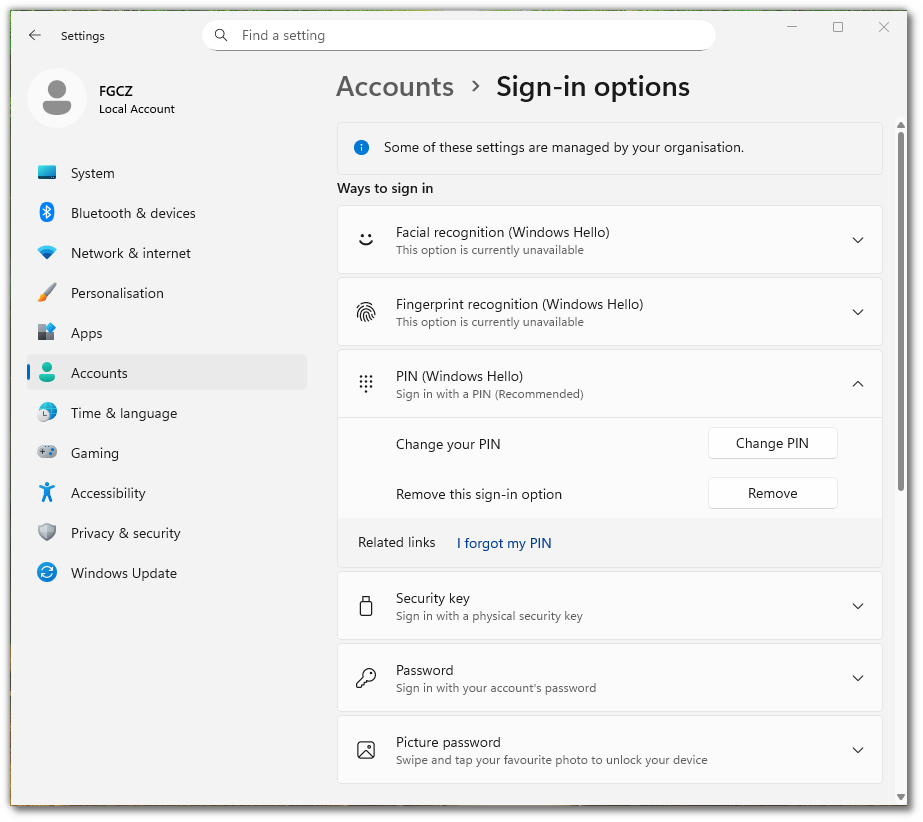Minimize the Settings window
Viewport: 923px width, 822px height.
click(x=792, y=27)
